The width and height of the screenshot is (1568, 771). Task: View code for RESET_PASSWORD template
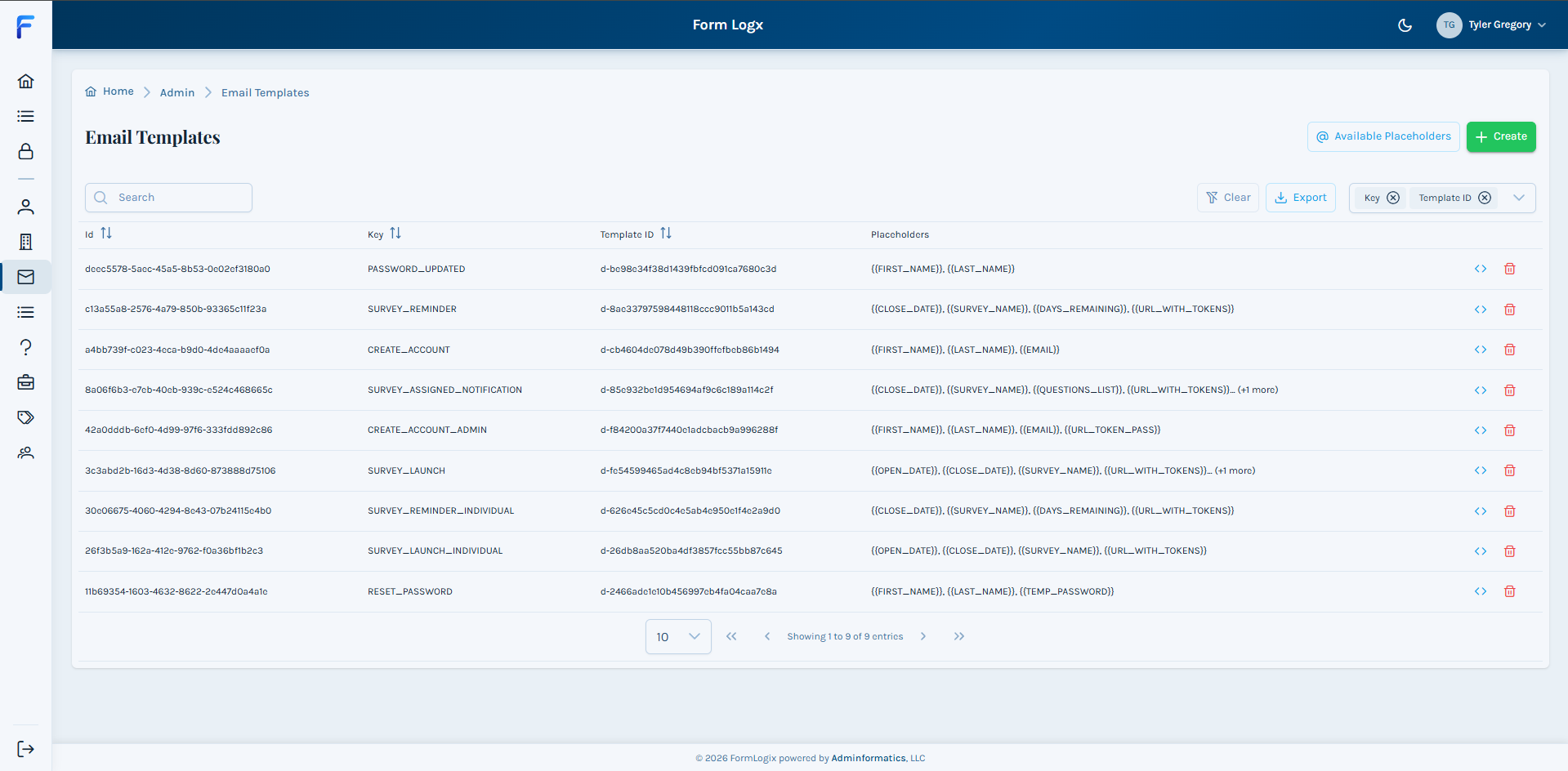tap(1481, 591)
